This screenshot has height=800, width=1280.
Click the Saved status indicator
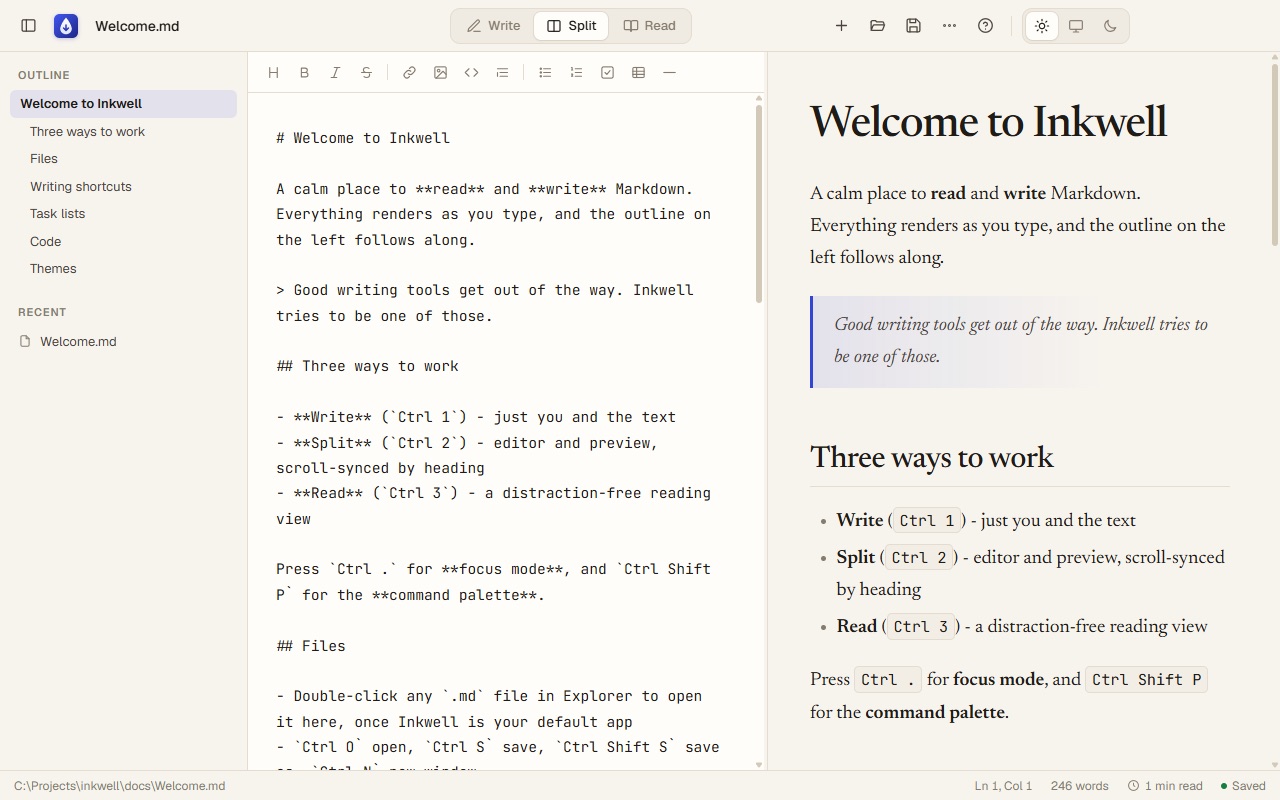tap(1243, 786)
